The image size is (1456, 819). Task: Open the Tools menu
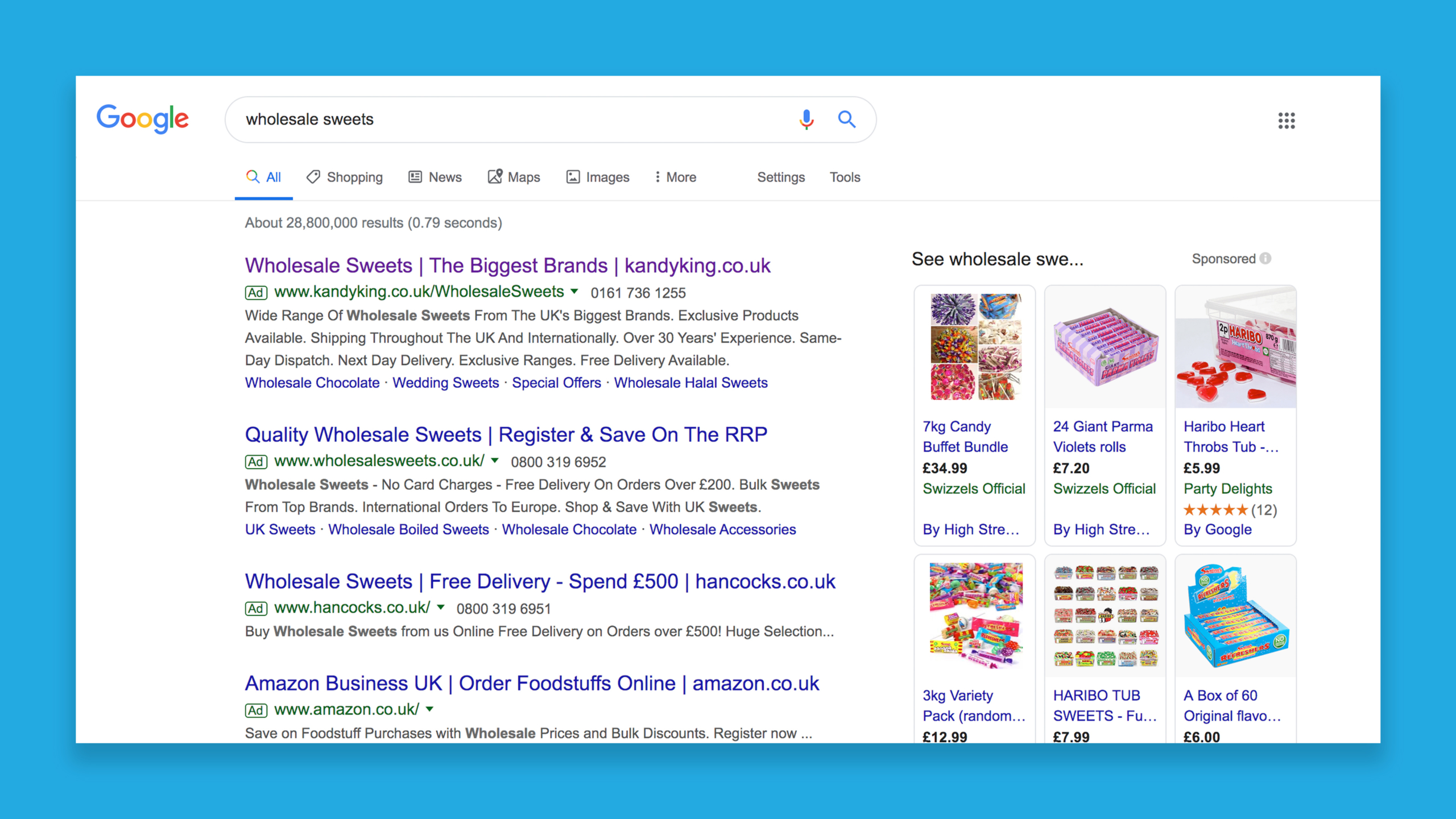click(x=845, y=177)
